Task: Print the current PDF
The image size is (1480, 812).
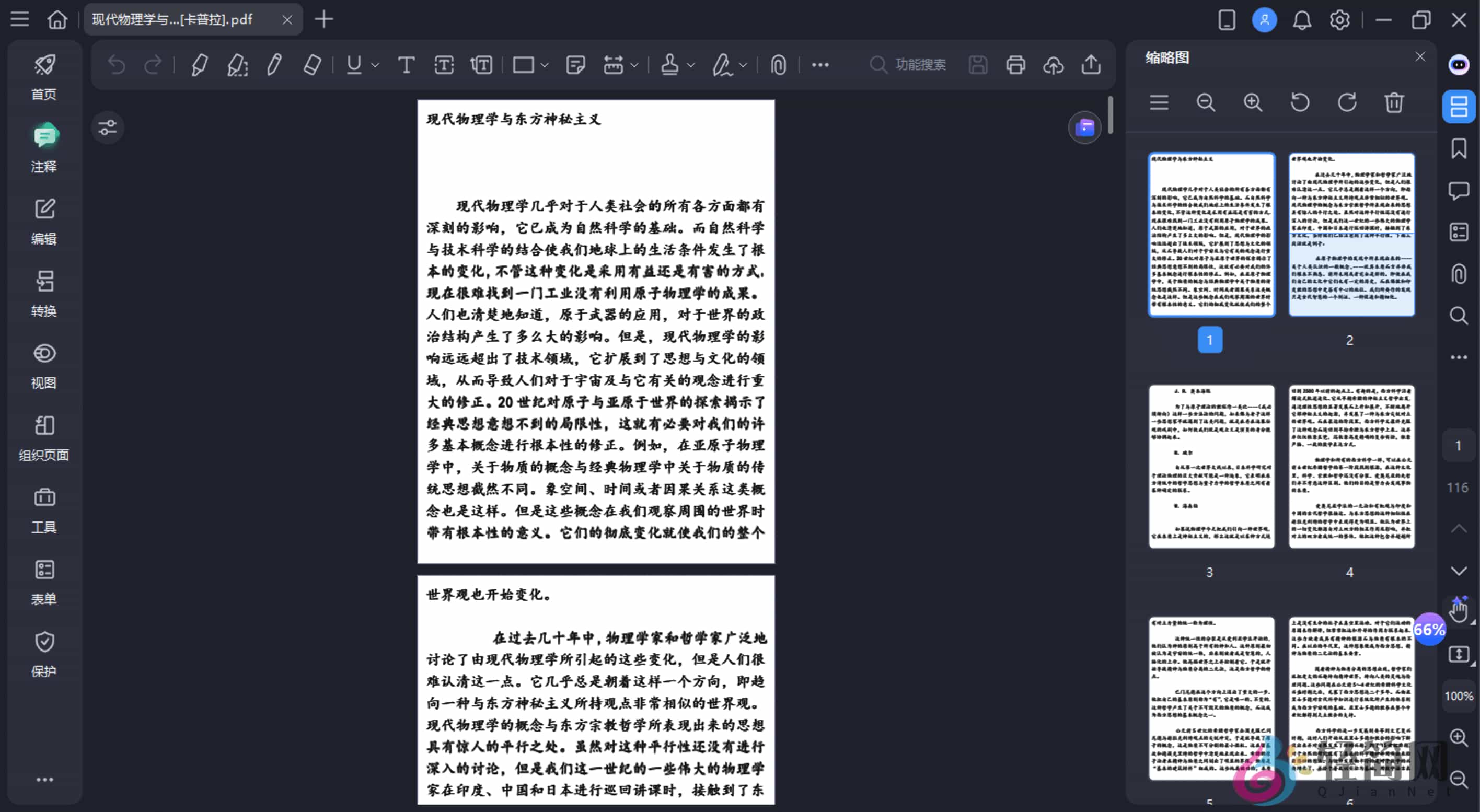Action: coord(1015,65)
